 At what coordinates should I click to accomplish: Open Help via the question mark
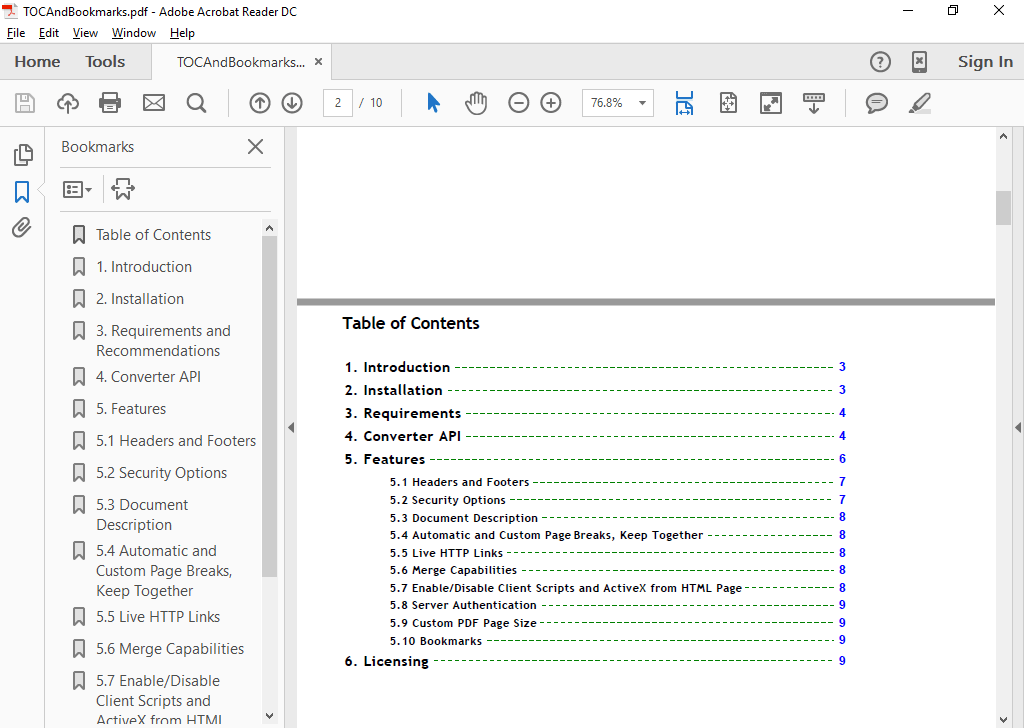(x=880, y=61)
